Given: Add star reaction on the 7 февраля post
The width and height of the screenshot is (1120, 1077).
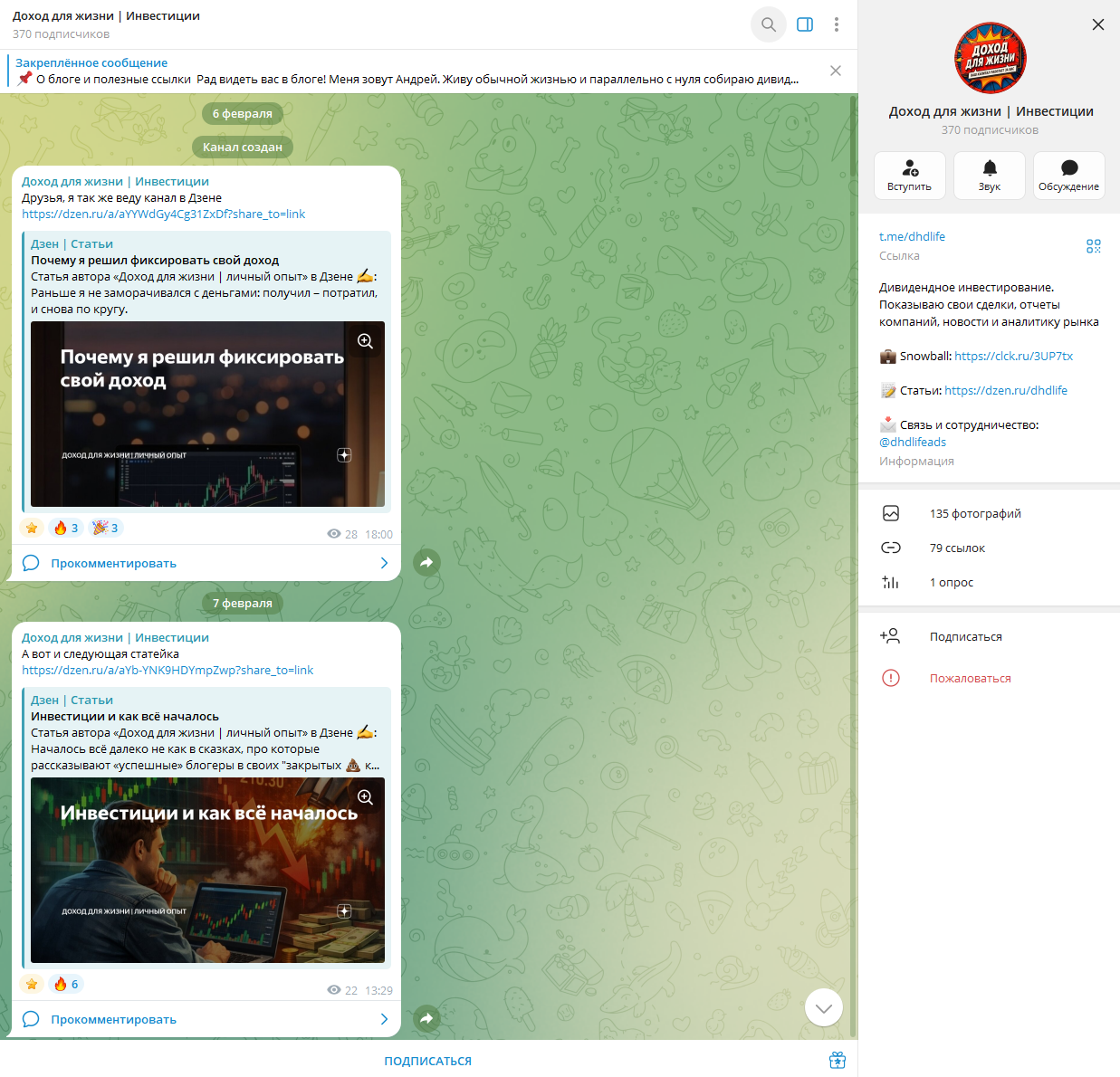Looking at the screenshot, I should (32, 984).
